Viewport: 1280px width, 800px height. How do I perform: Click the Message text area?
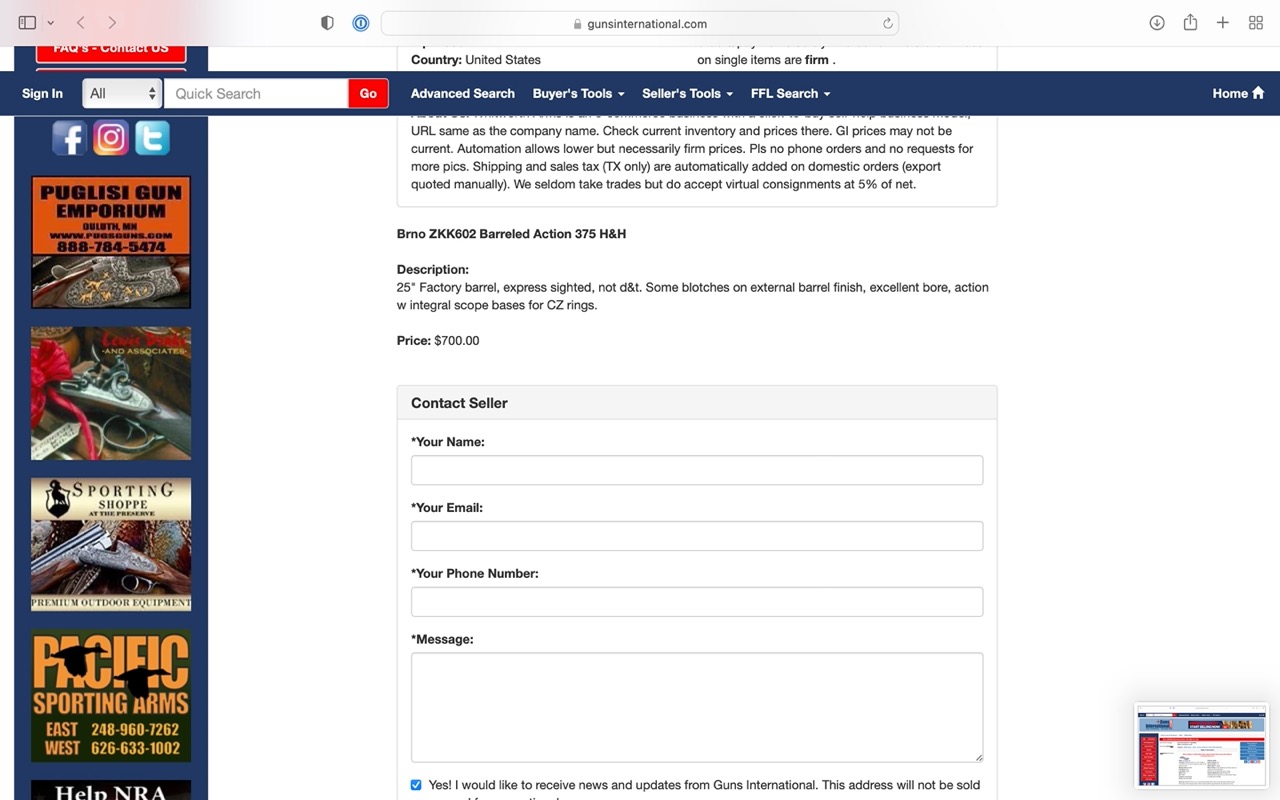coord(697,707)
